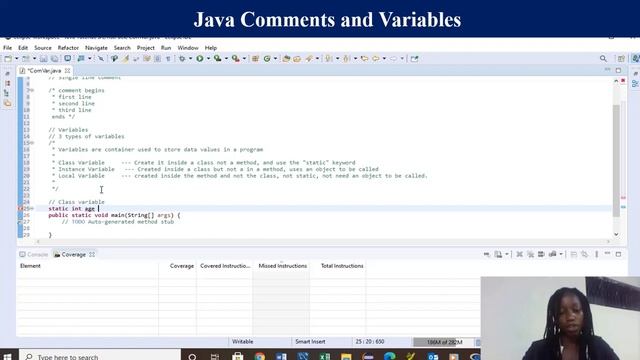640x360 pixels.
Task: Click the Debug bug icon
Action: 182,59
